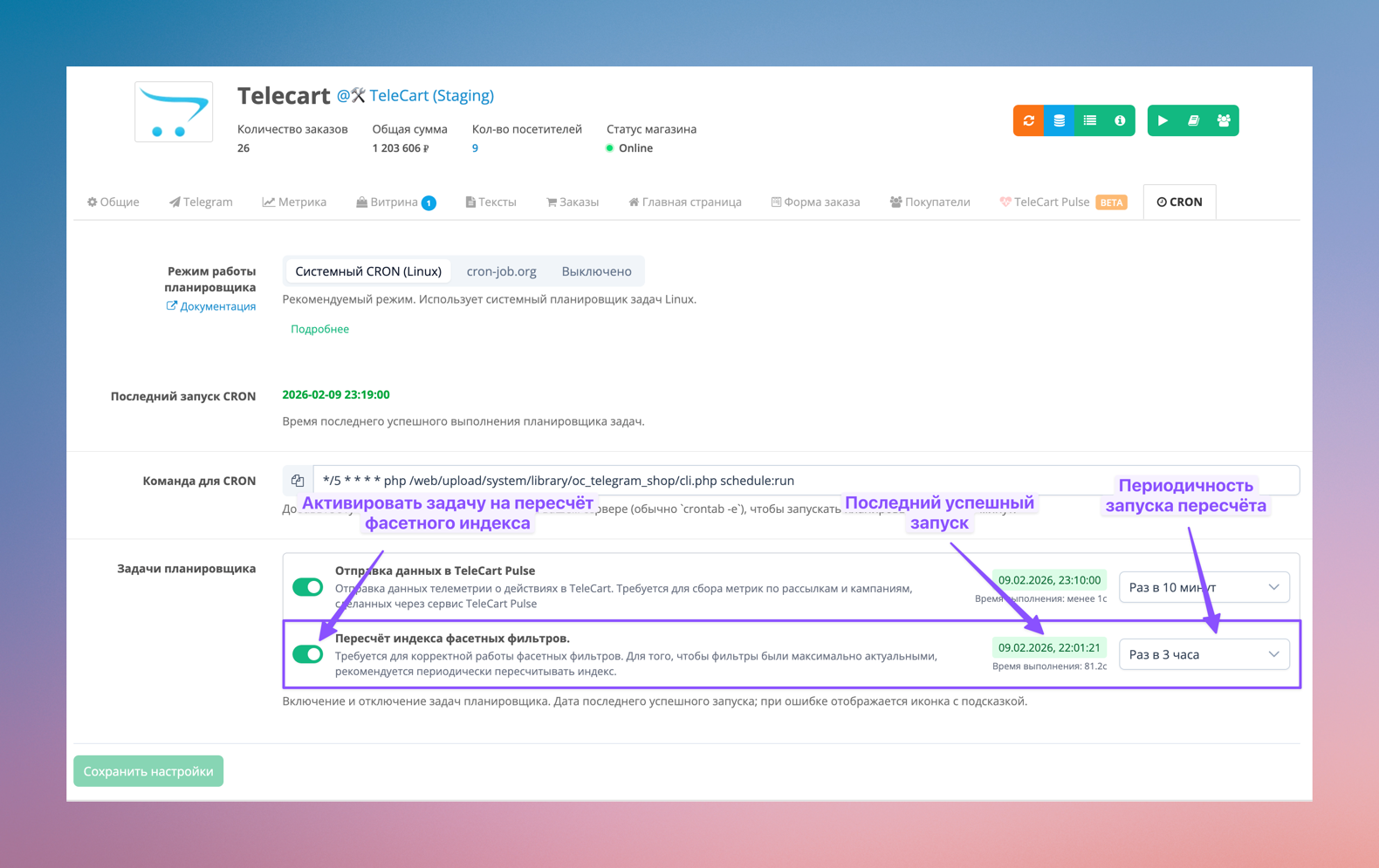Toggle the TeleCart Pulse data sending task

308,587
